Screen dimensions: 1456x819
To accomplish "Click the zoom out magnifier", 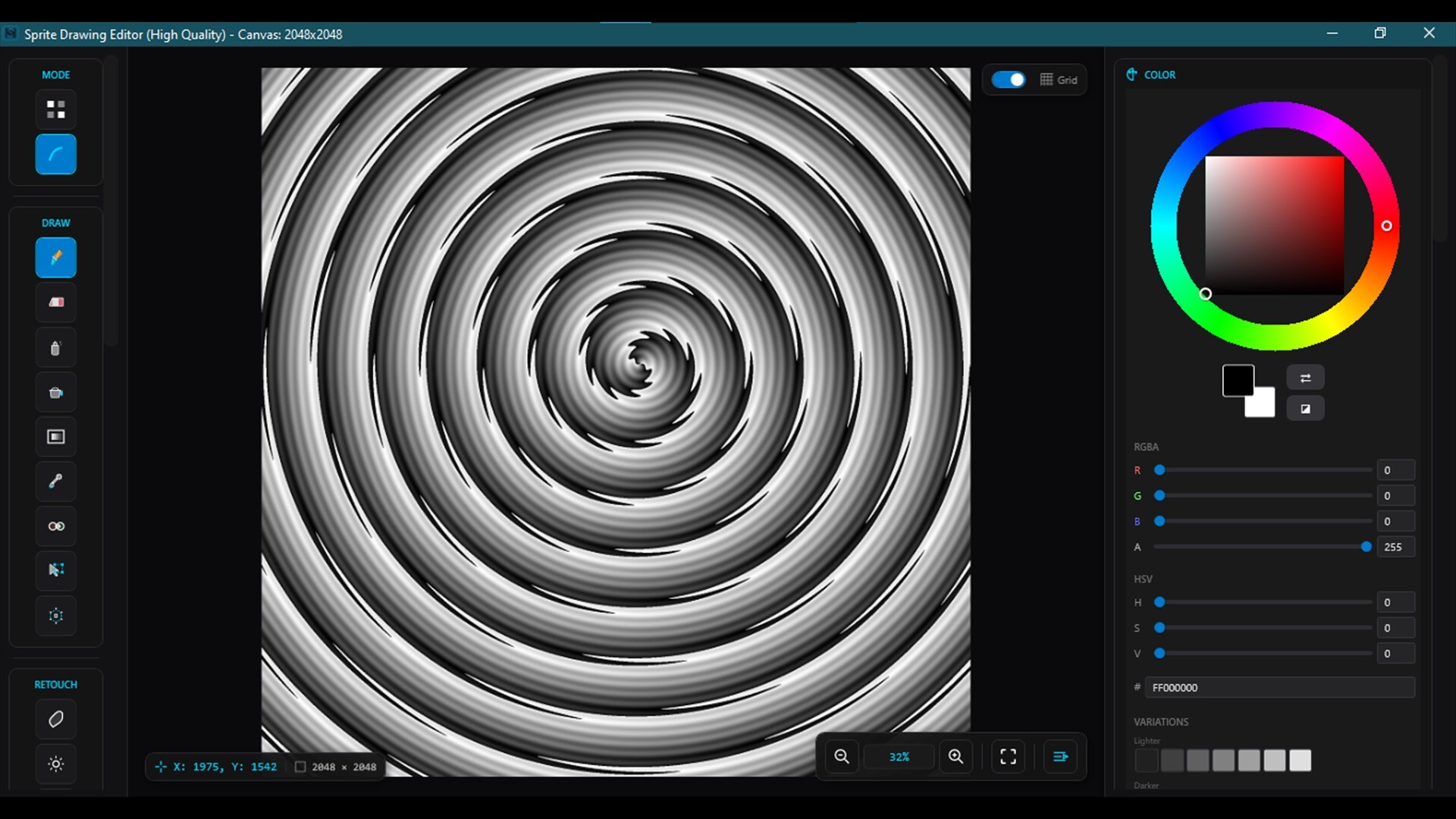I will click(842, 757).
